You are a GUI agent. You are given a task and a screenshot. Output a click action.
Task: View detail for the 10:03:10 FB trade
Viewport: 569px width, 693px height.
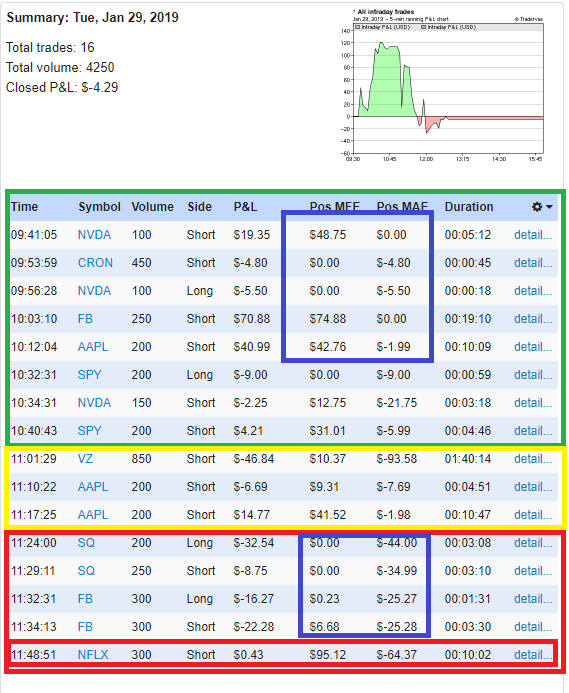click(533, 319)
